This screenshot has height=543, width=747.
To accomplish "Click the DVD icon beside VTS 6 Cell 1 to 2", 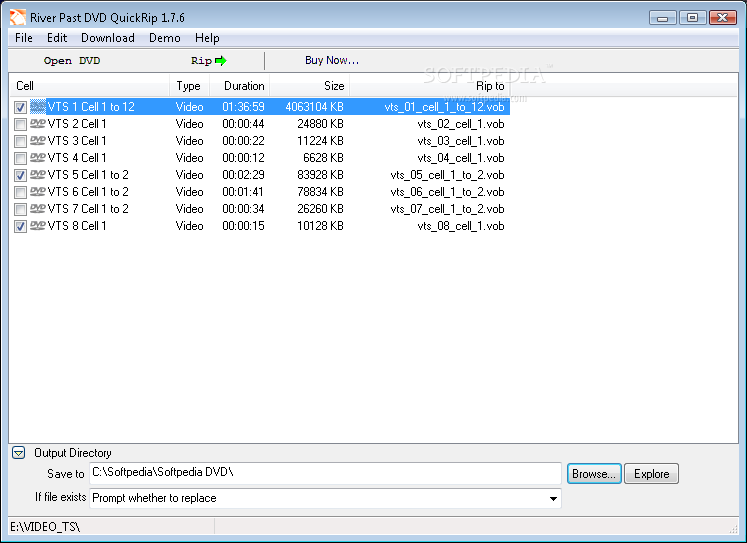I will tap(38, 192).
